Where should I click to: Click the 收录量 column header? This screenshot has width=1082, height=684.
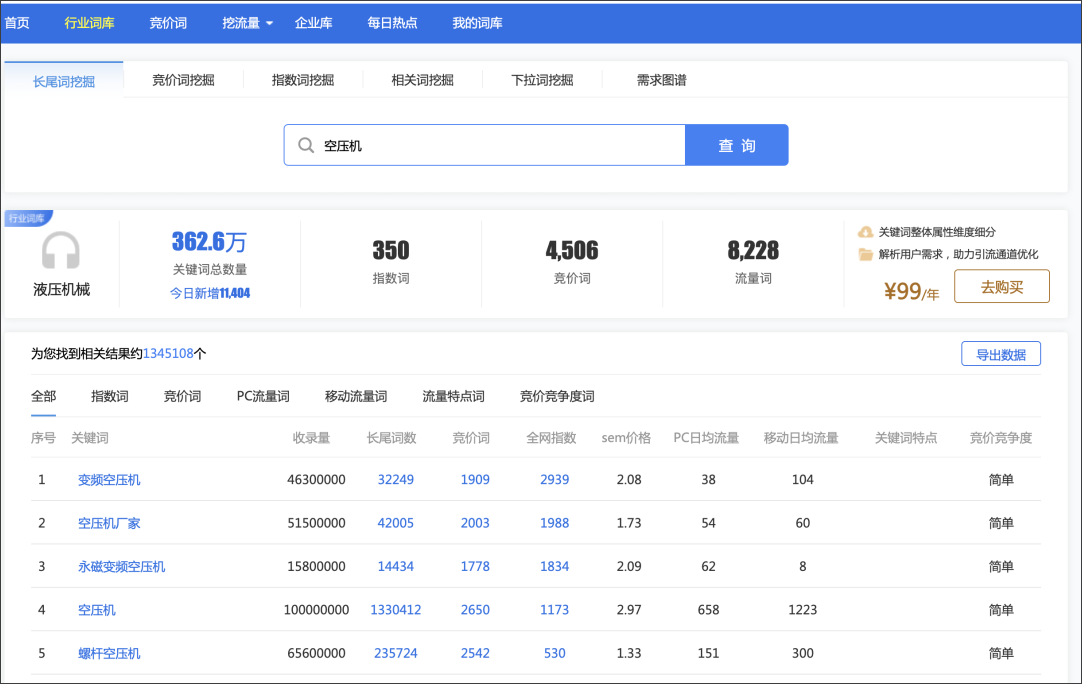coord(311,438)
